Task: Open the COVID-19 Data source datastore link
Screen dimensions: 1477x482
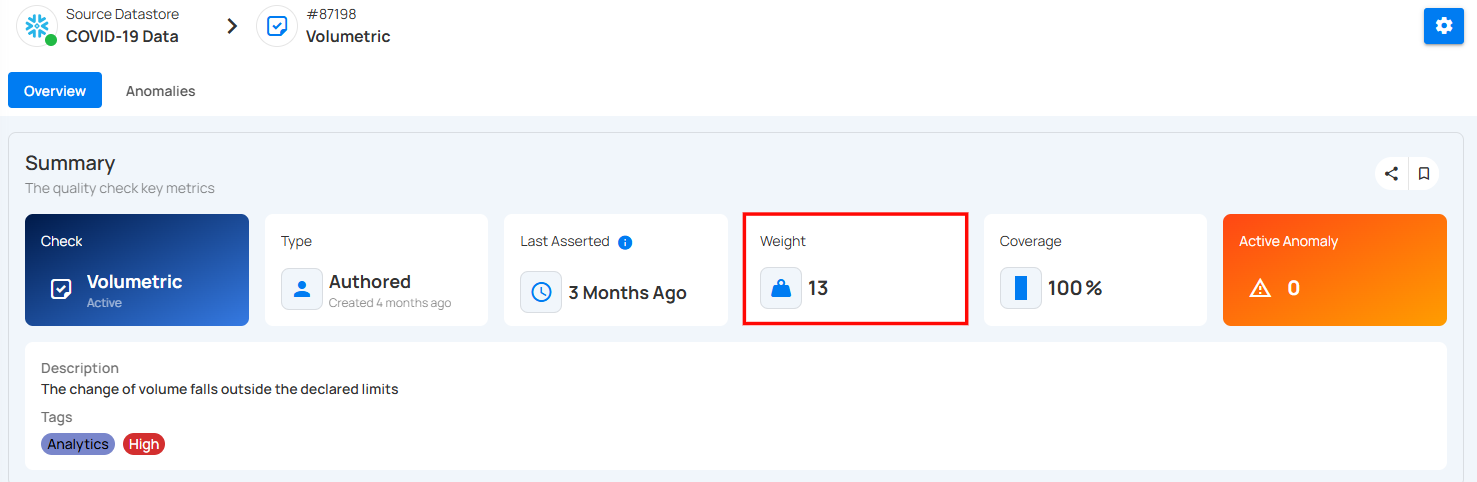Action: coord(122,37)
